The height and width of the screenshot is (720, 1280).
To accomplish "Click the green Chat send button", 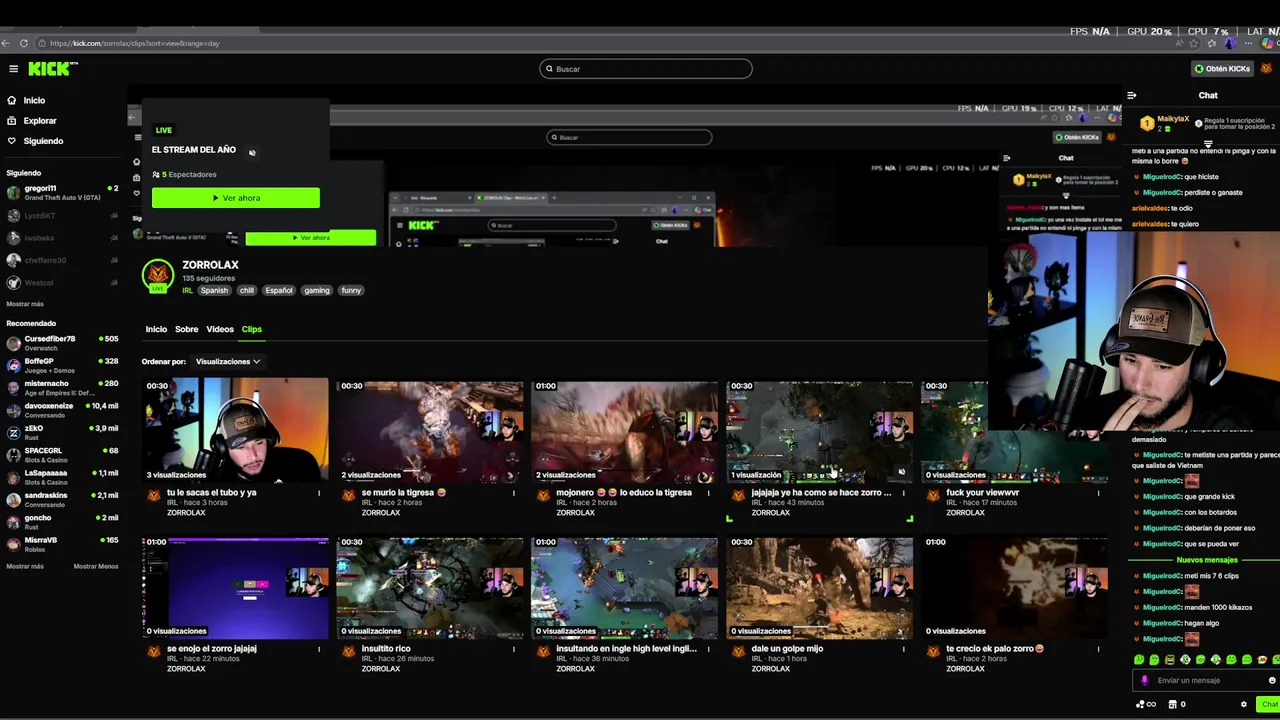I will (x=1269, y=704).
